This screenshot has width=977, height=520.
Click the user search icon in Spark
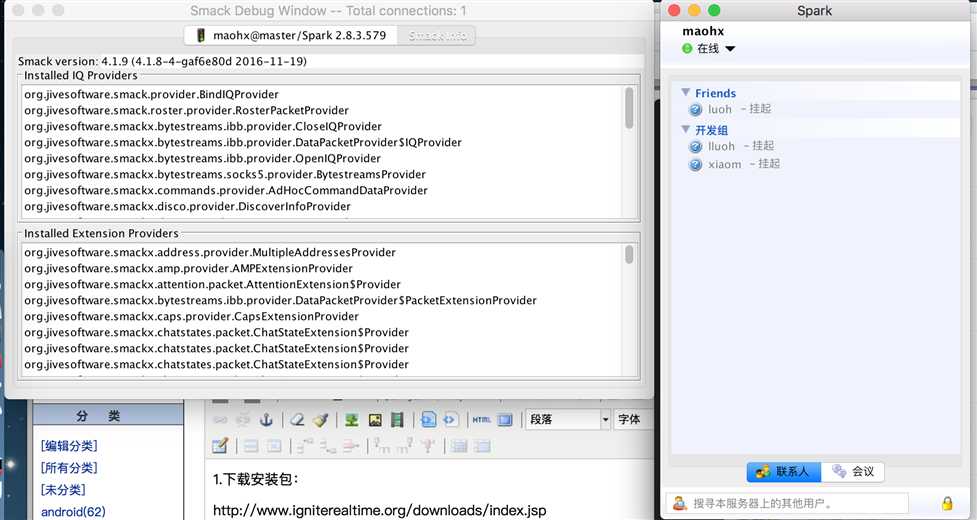680,503
